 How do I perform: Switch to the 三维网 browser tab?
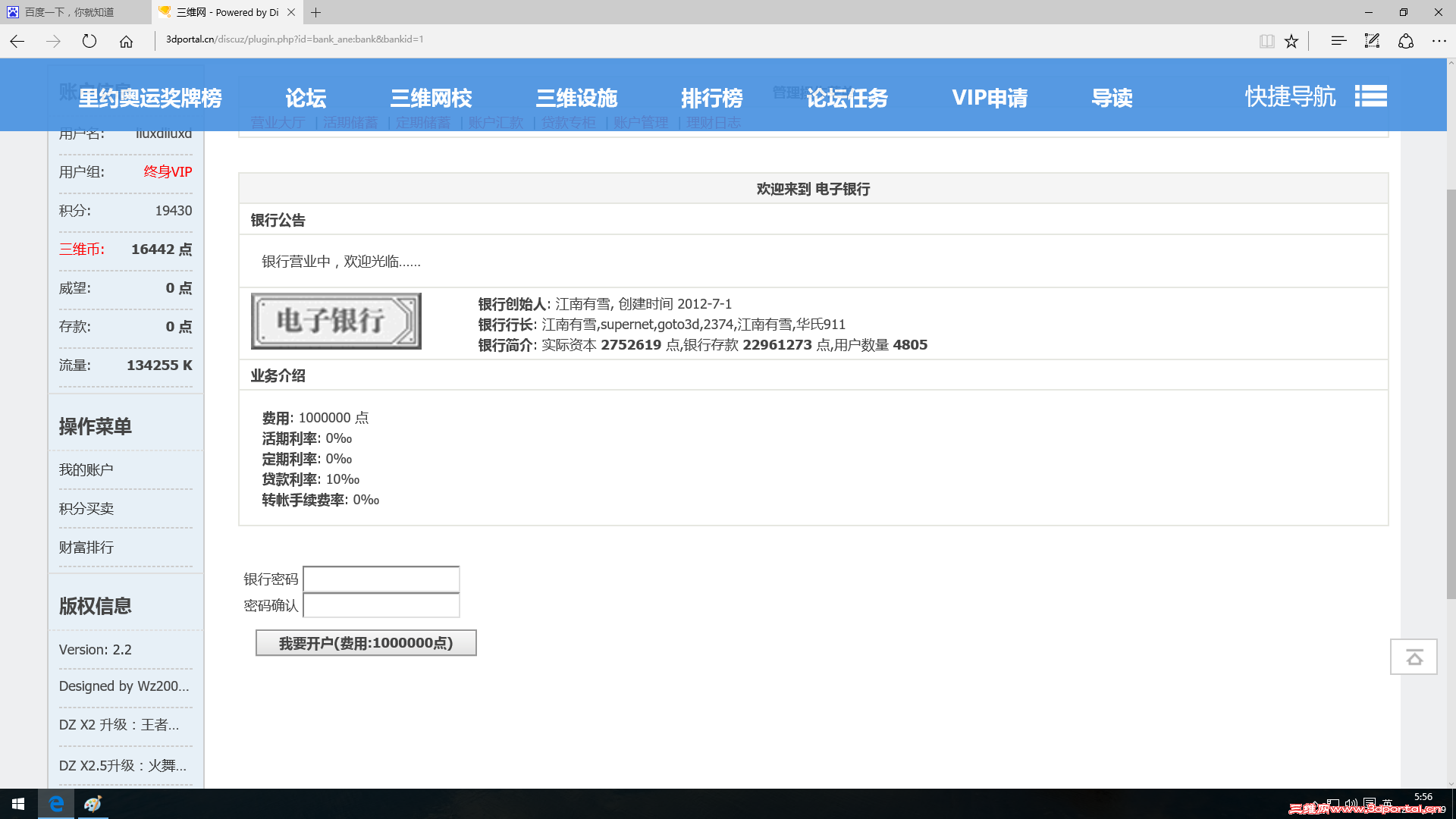pyautogui.click(x=220, y=12)
